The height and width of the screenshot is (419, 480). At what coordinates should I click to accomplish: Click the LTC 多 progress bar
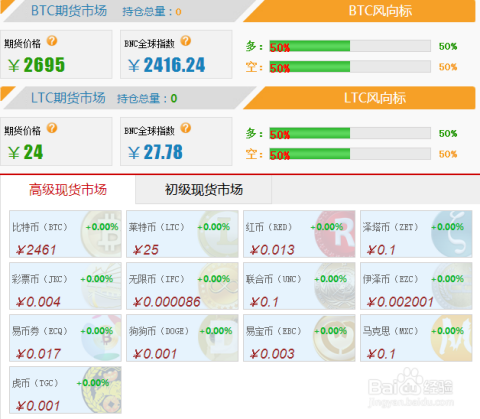click(350, 133)
